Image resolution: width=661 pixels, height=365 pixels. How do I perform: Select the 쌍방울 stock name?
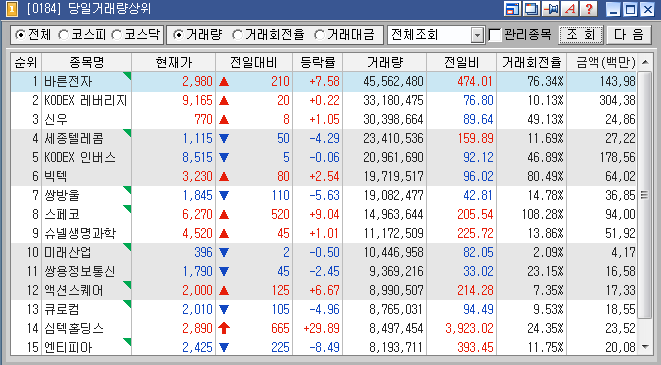click(x=62, y=195)
